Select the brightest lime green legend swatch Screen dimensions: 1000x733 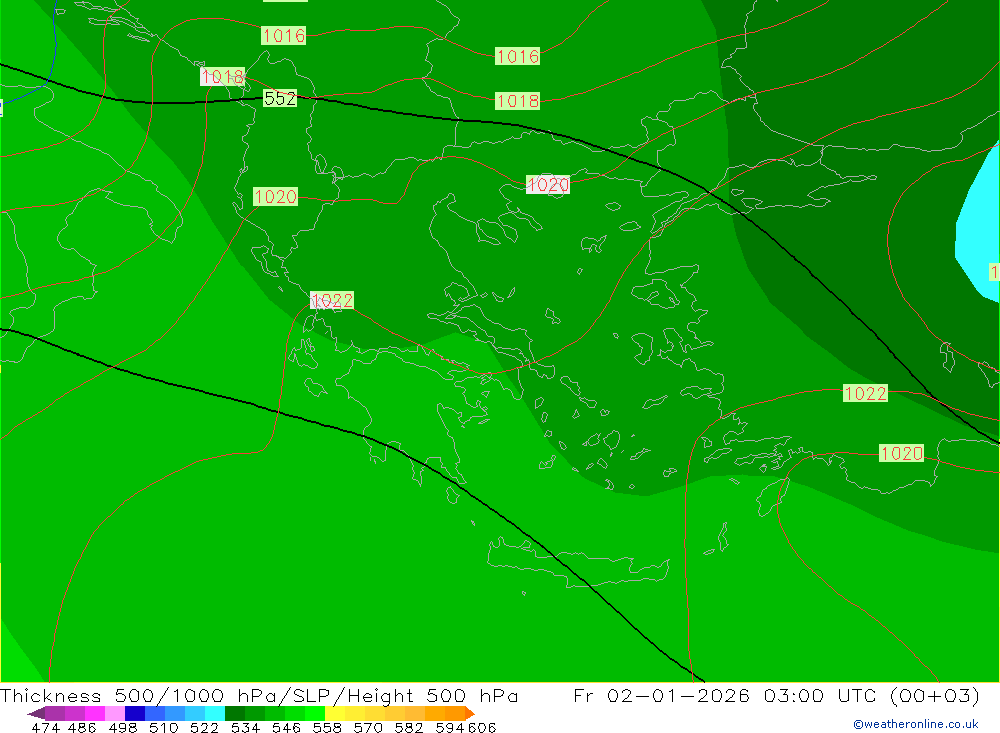point(315,713)
